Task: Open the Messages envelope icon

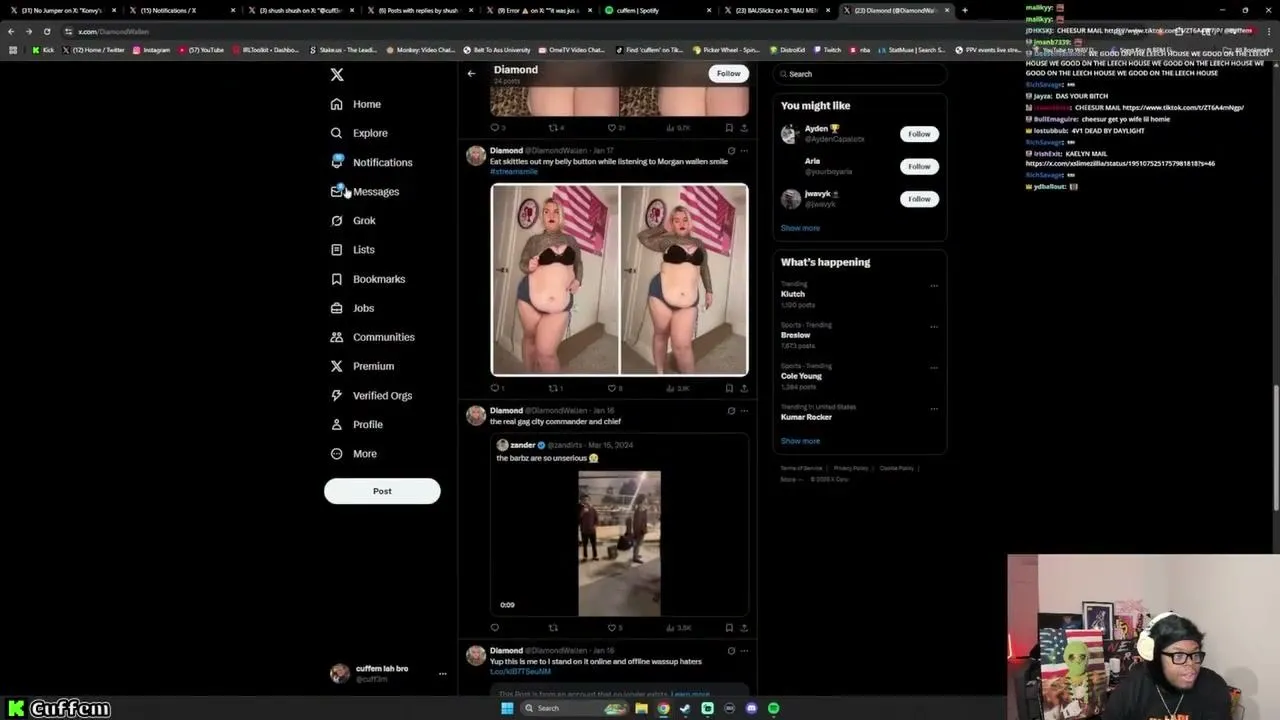Action: point(337,191)
